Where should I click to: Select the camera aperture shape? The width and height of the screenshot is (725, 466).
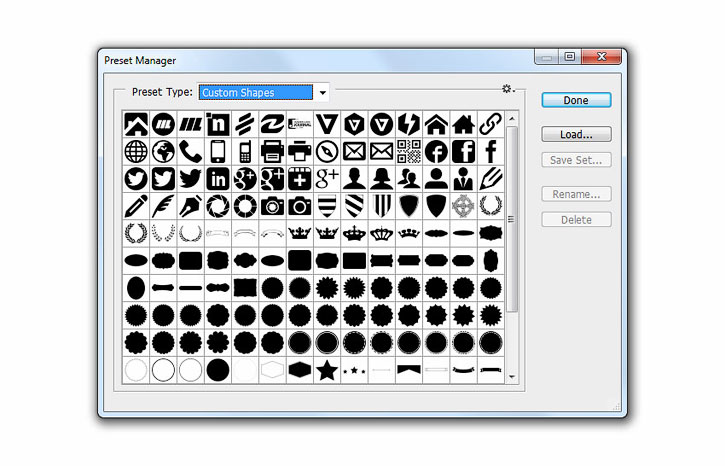218,206
